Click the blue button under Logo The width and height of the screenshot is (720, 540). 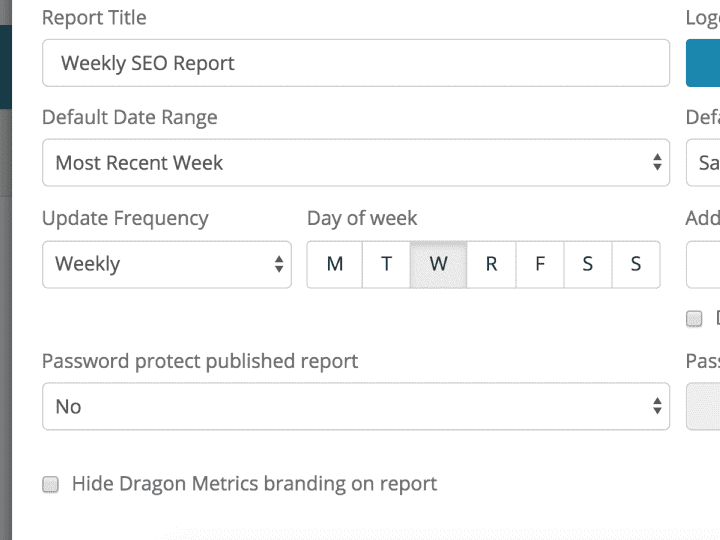[x=703, y=63]
